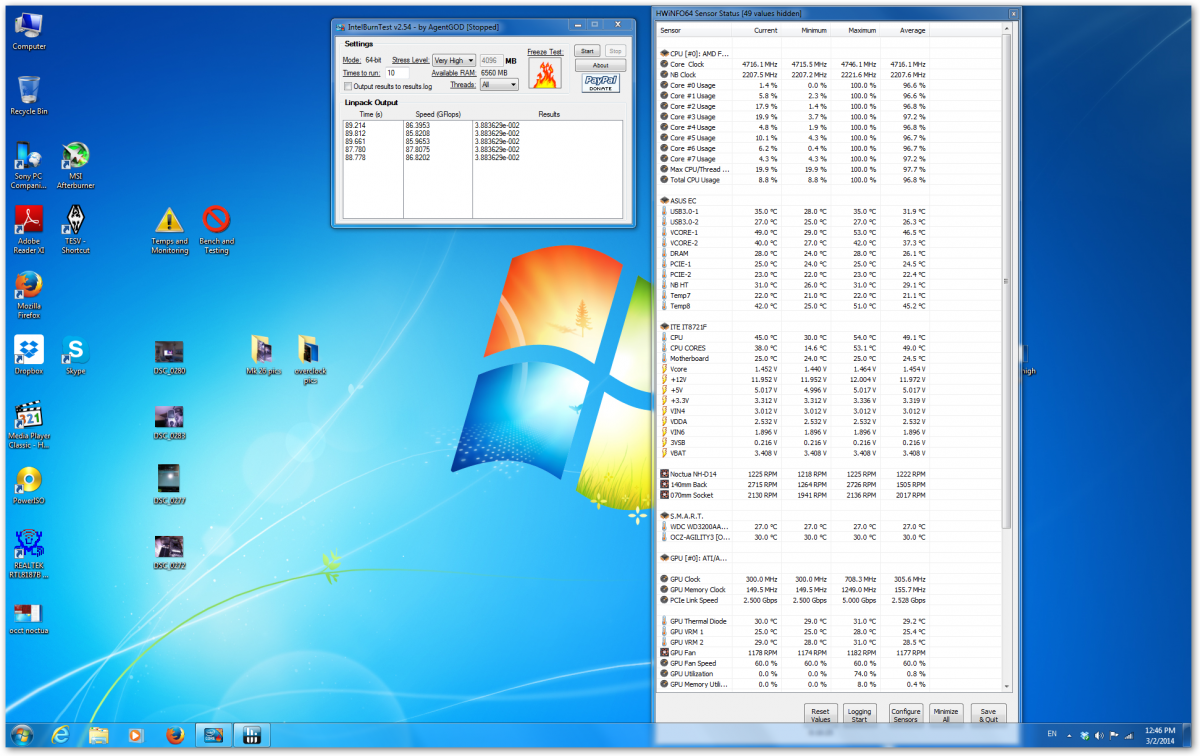Viewport: 1200px width, 756px height.
Task: Select the MSI Afterburner desktop shortcut
Action: [76, 167]
